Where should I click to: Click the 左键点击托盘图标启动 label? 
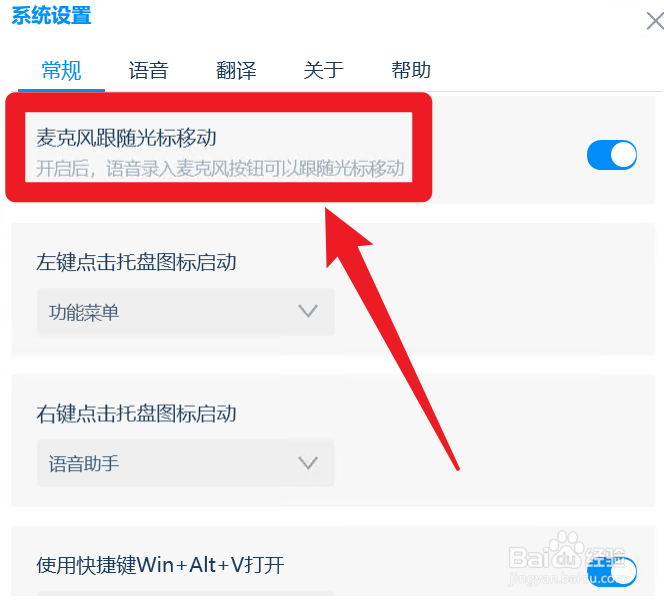click(136, 262)
